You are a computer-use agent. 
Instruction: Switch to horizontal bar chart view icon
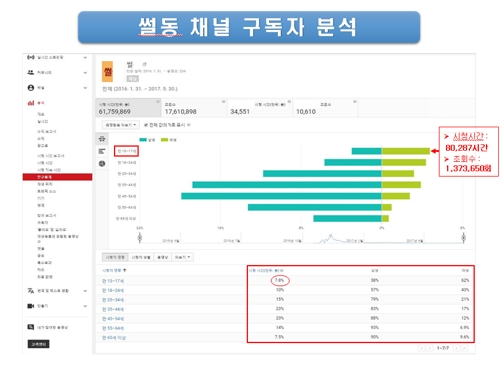102,151
